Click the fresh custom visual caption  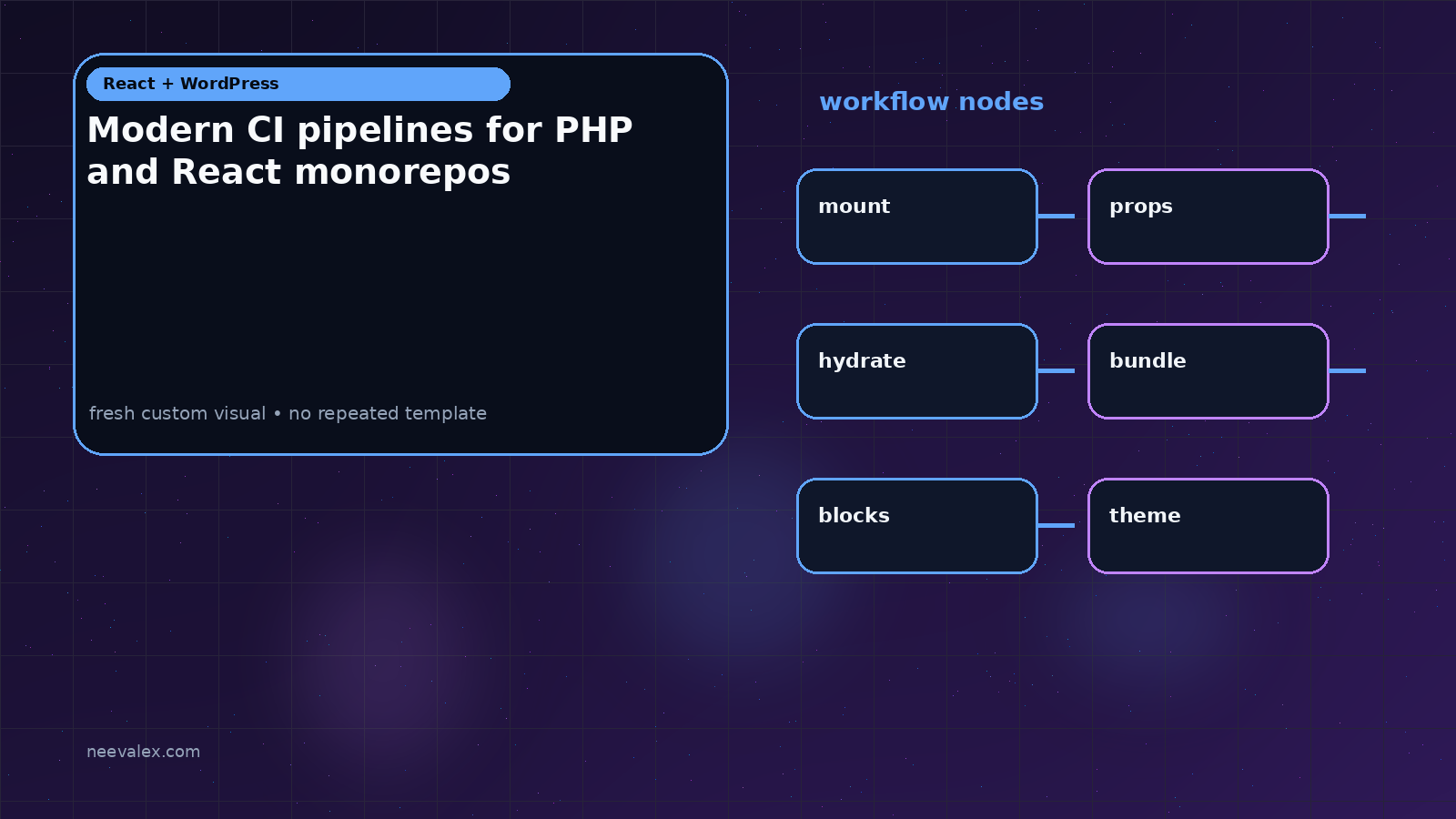[288, 413]
